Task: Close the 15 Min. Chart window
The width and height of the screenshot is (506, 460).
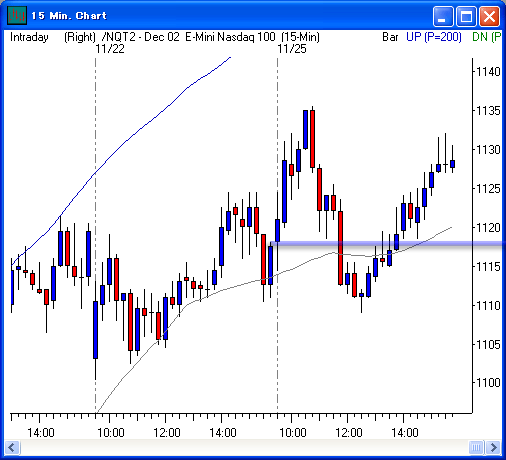Action: (489, 16)
